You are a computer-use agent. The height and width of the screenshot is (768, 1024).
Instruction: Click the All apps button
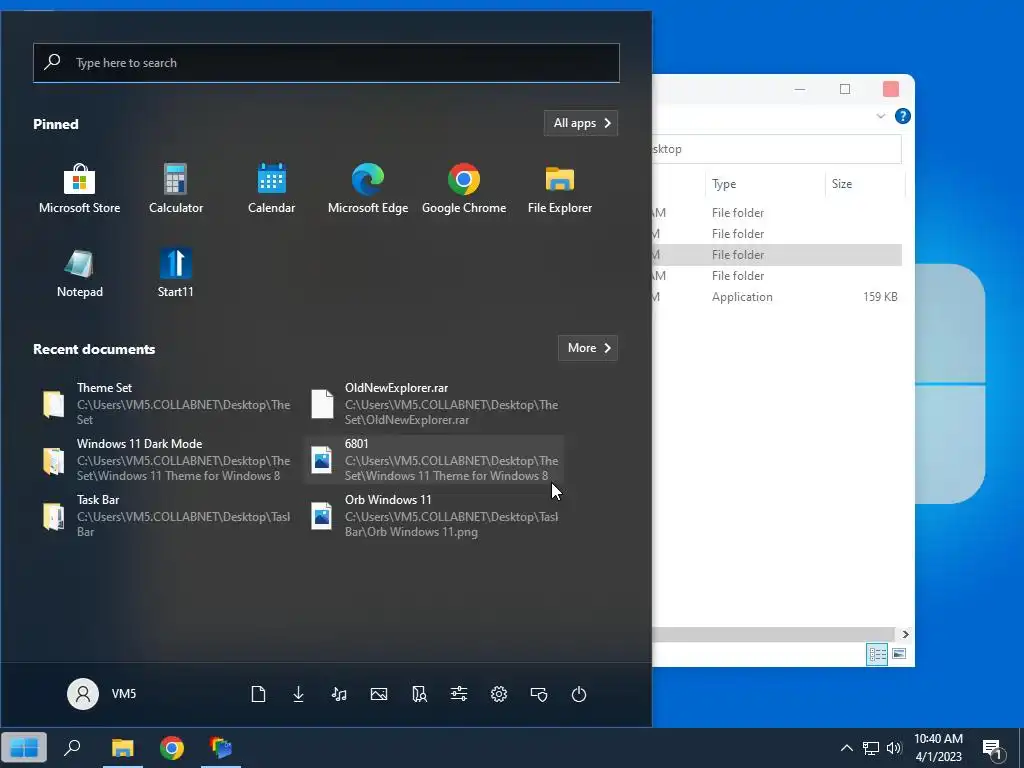point(581,123)
